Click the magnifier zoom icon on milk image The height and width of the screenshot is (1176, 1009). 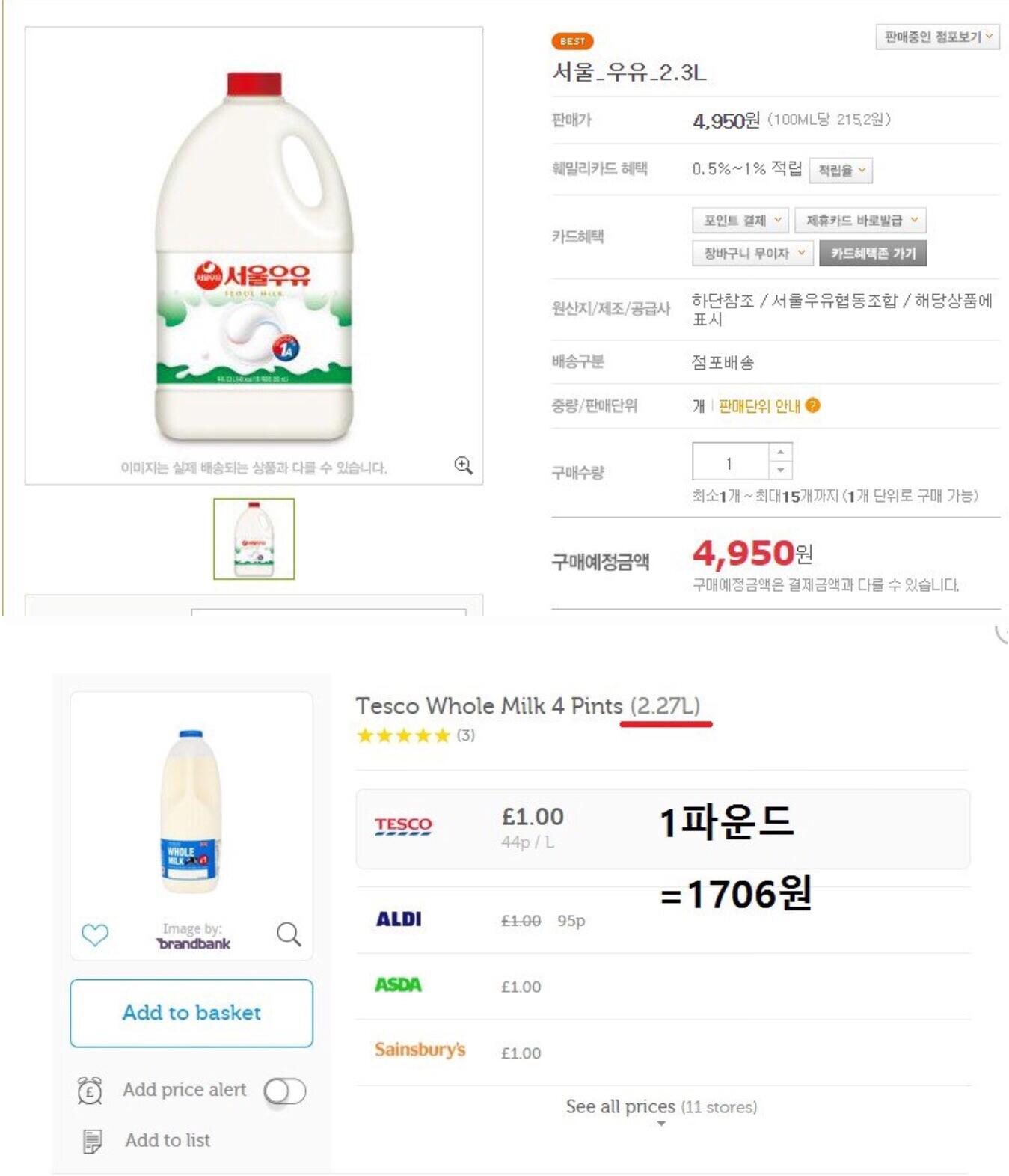tap(463, 465)
